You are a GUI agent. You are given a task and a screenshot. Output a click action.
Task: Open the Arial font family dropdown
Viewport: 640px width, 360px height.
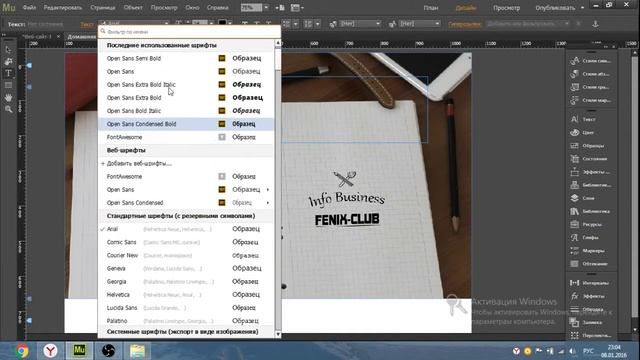166,24
